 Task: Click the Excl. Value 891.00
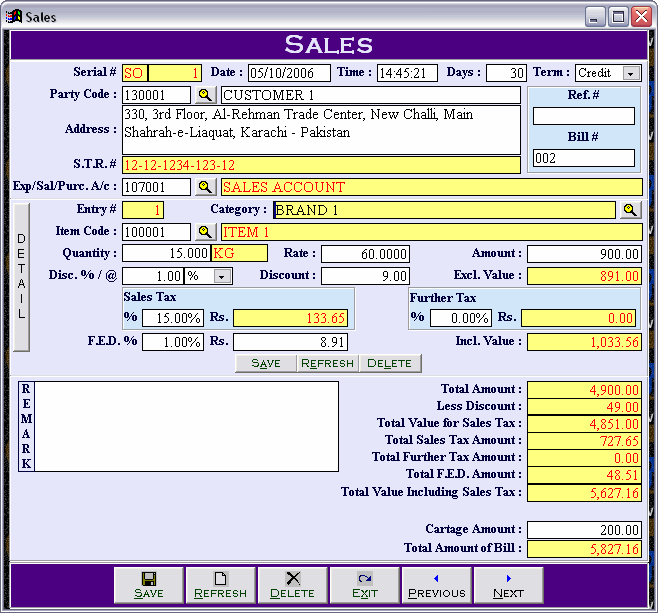point(584,276)
